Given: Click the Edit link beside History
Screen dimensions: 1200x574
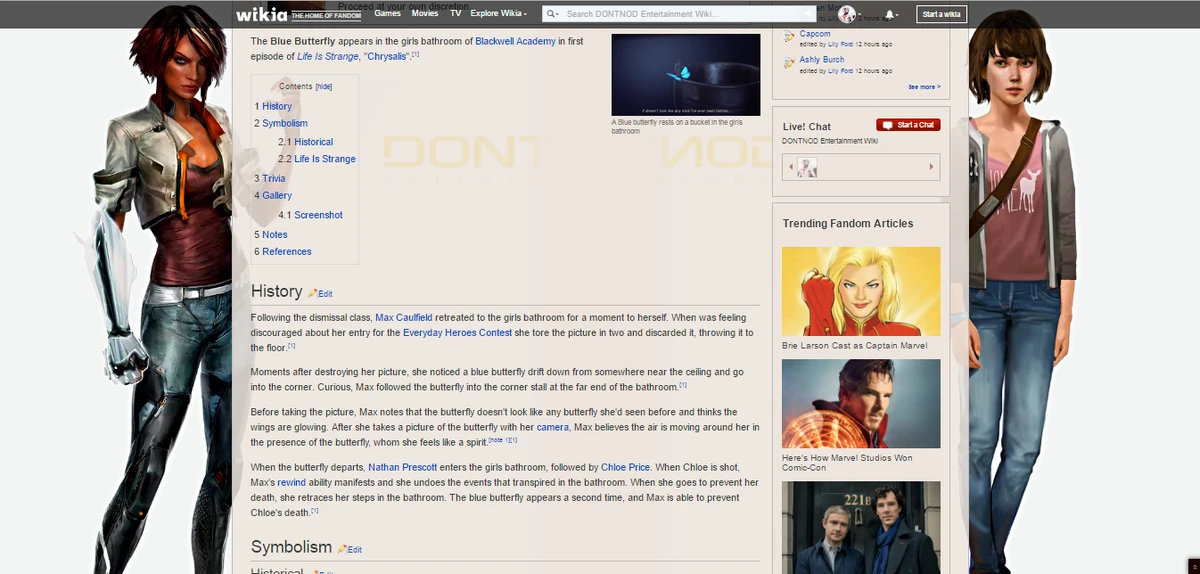Looking at the screenshot, I should [325, 294].
